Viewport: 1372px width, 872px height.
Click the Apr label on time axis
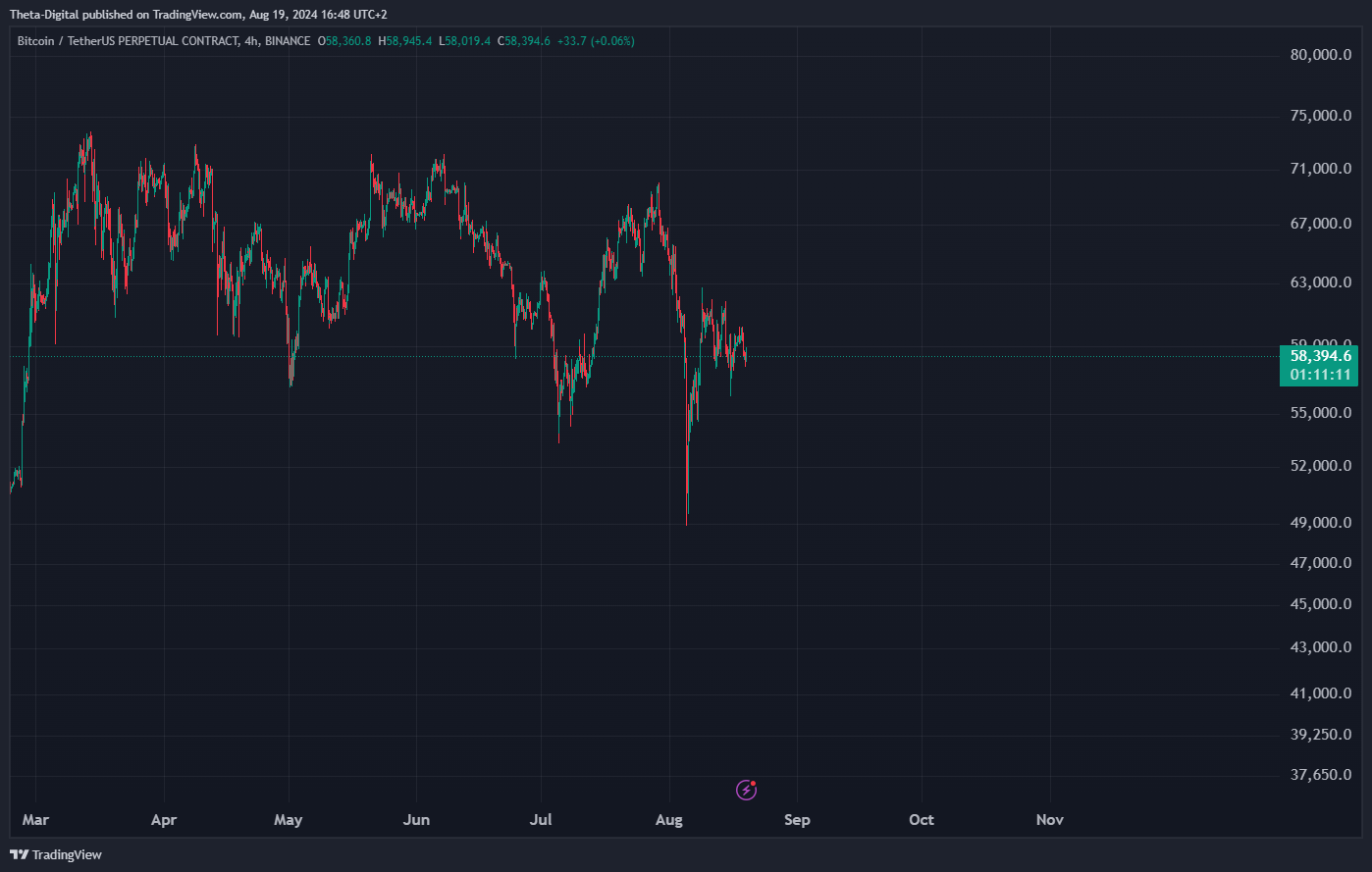[x=164, y=820]
